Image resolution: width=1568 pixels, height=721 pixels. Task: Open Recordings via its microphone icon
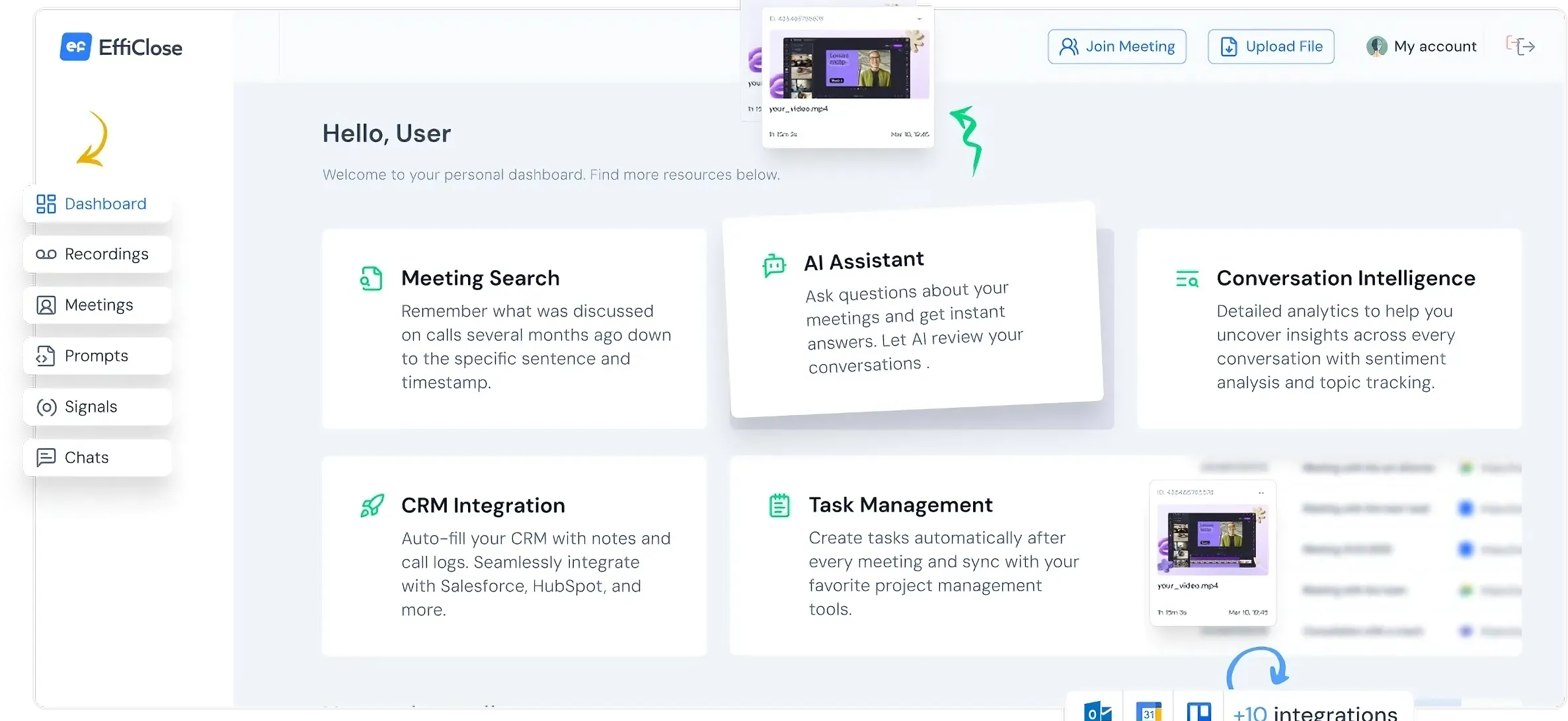45,254
